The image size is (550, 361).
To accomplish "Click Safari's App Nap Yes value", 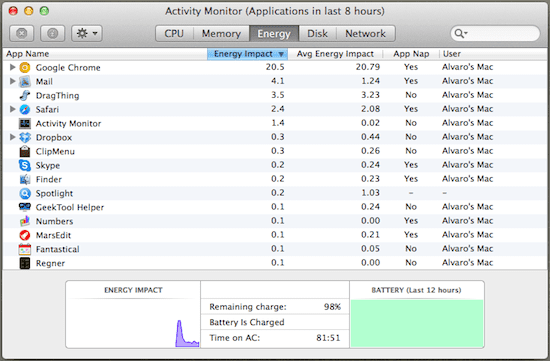I will click(411, 109).
